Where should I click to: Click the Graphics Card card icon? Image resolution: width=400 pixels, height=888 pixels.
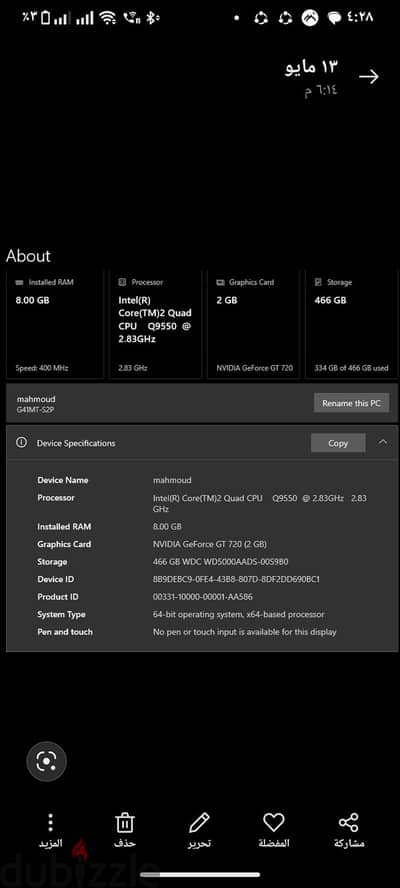(x=220, y=282)
